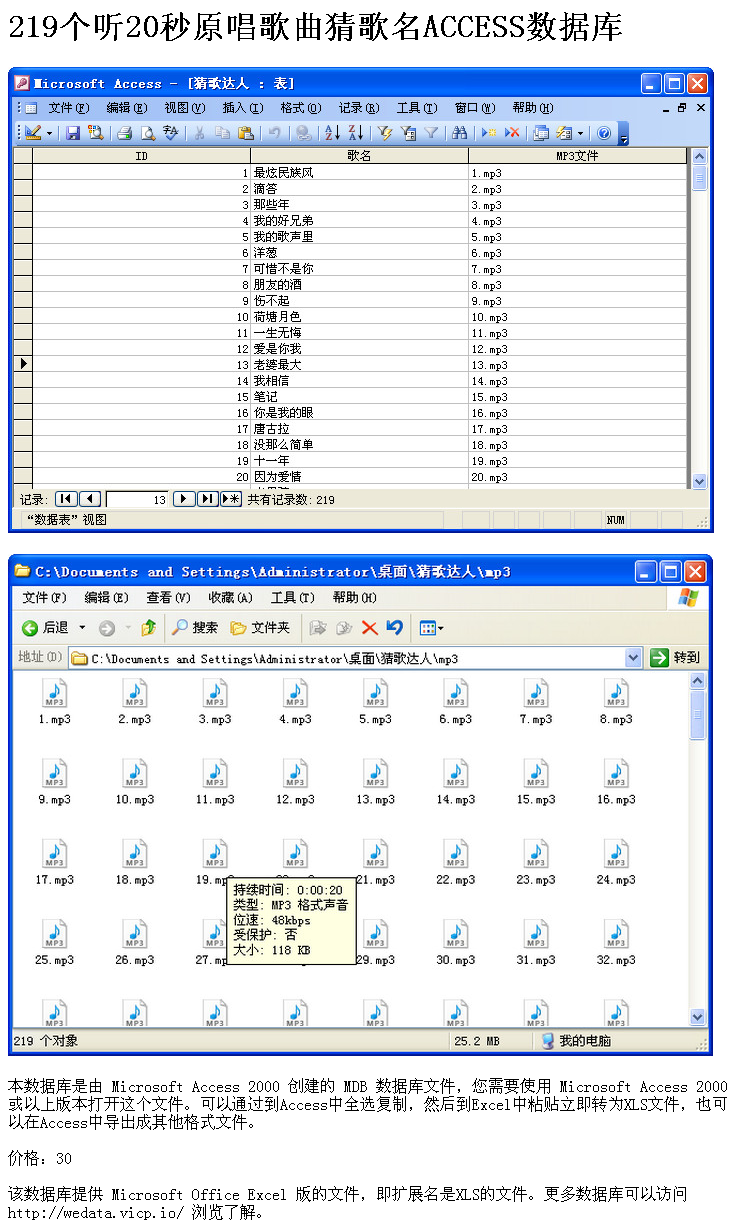Click the Print icon in Access toolbar

point(124,132)
